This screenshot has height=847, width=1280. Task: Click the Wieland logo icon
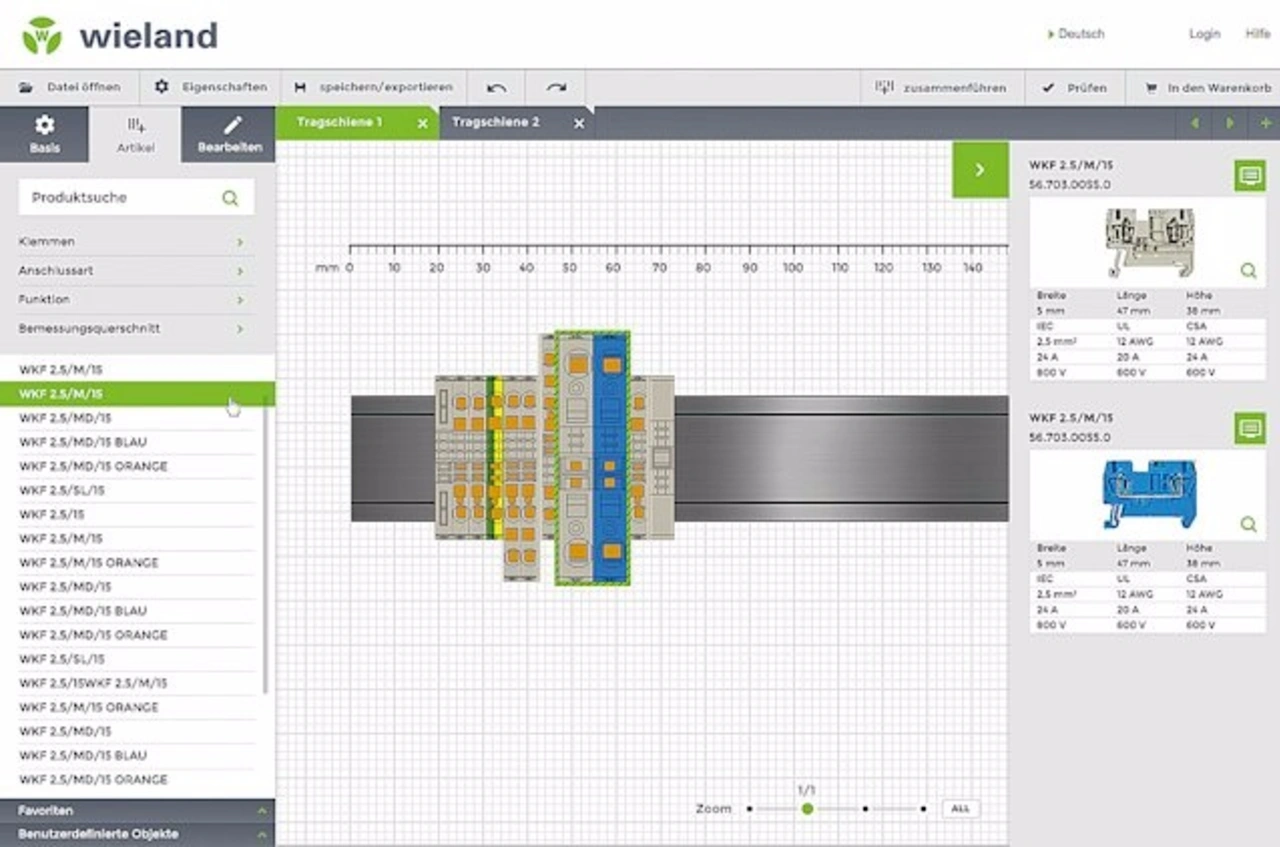pyautogui.click(x=41, y=35)
